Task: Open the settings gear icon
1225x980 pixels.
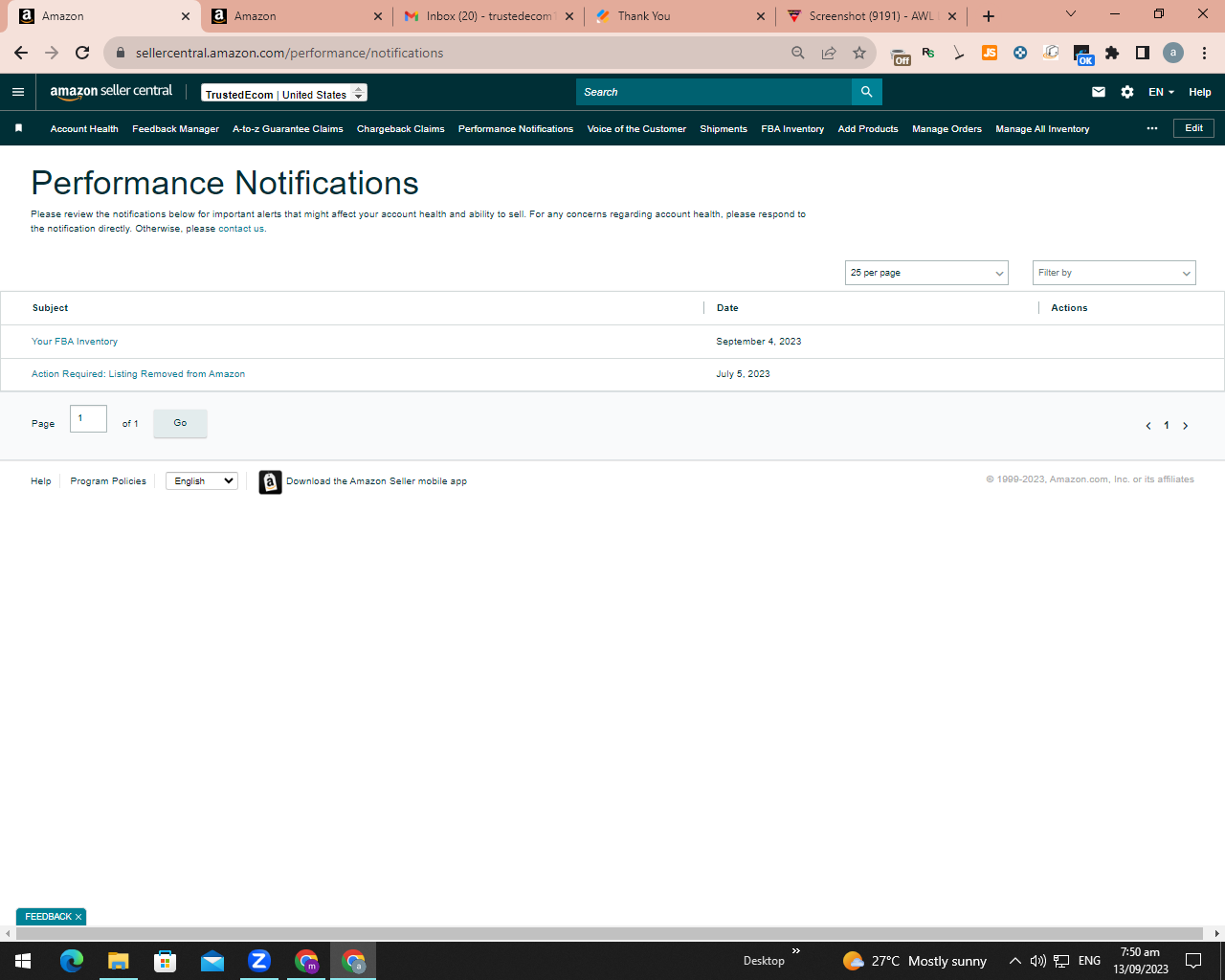Action: (1127, 92)
